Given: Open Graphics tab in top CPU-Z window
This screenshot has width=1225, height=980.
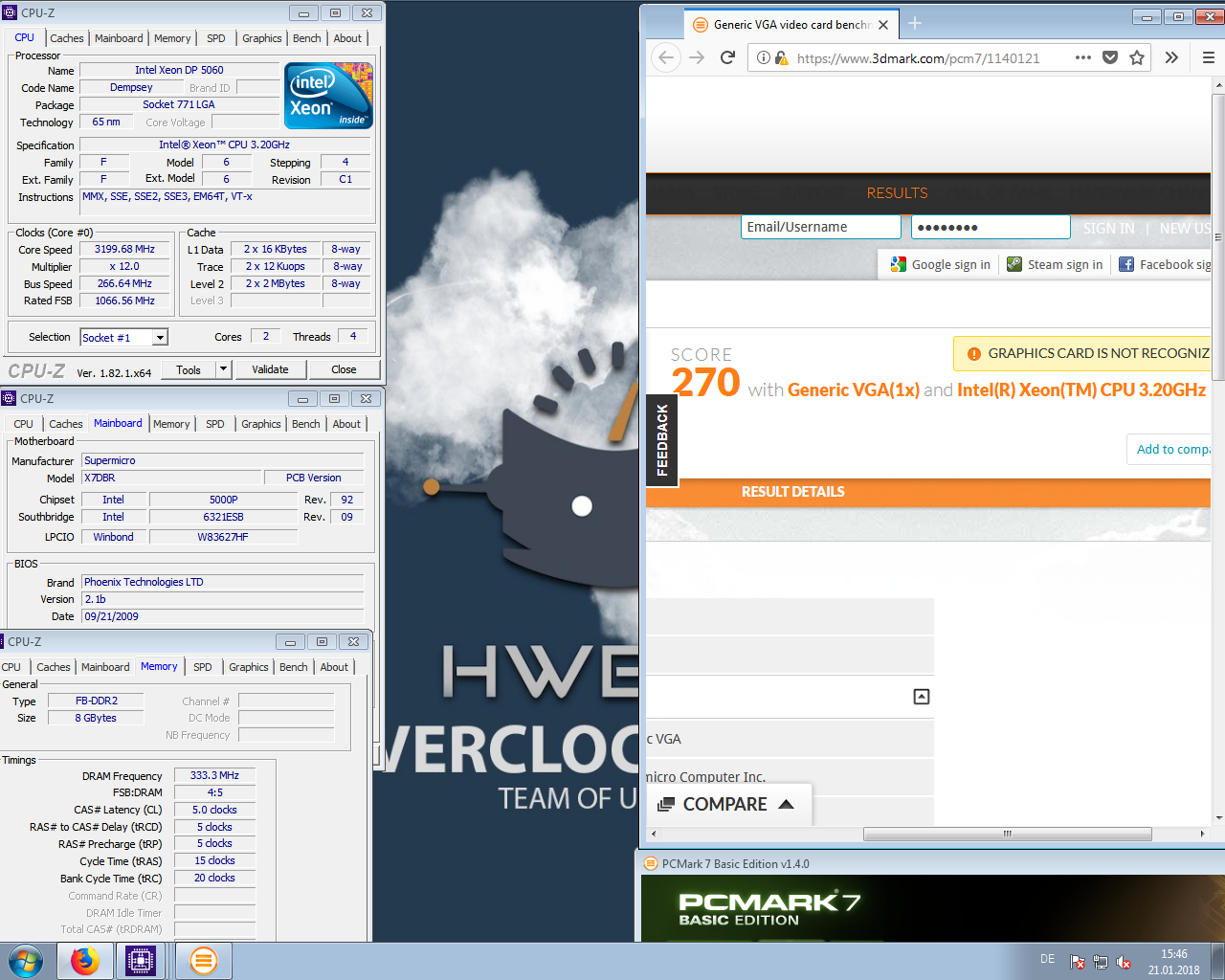Looking at the screenshot, I should point(262,38).
